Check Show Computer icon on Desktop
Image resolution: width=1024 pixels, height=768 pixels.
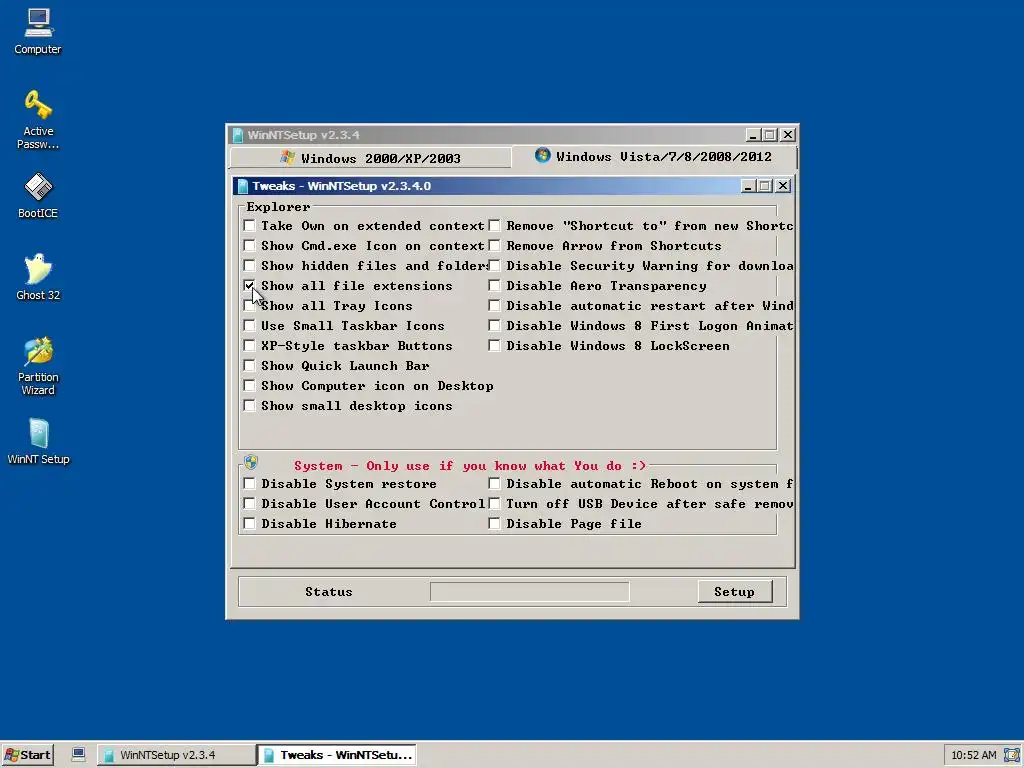249,385
